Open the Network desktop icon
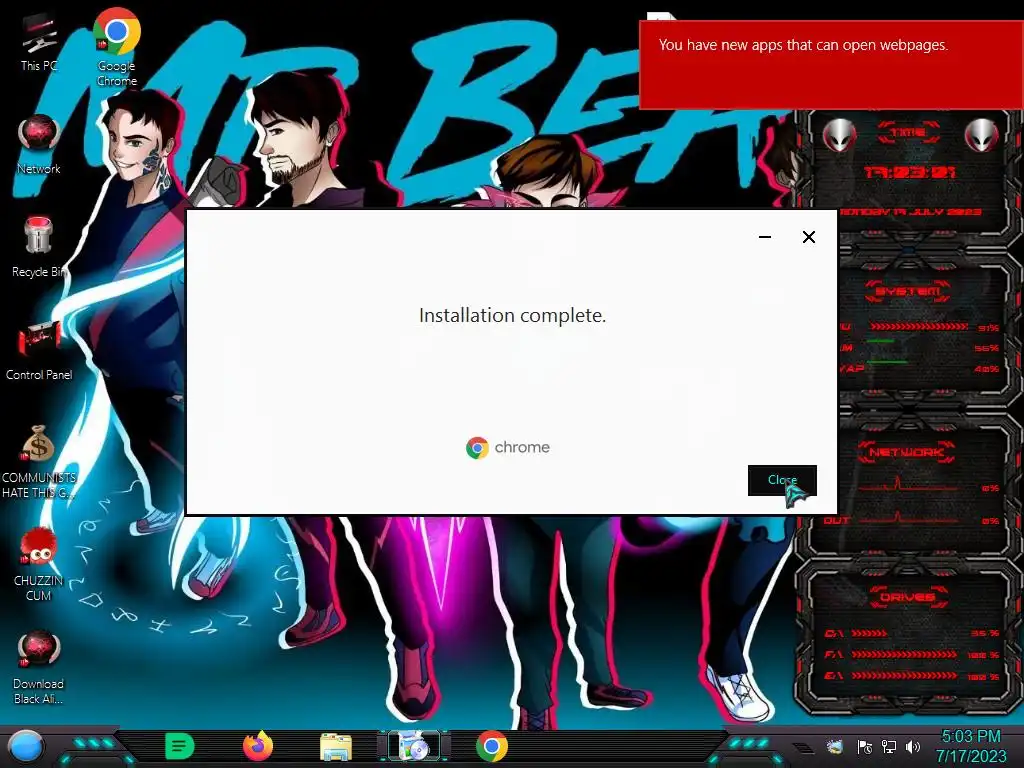1024x768 pixels. [x=39, y=145]
